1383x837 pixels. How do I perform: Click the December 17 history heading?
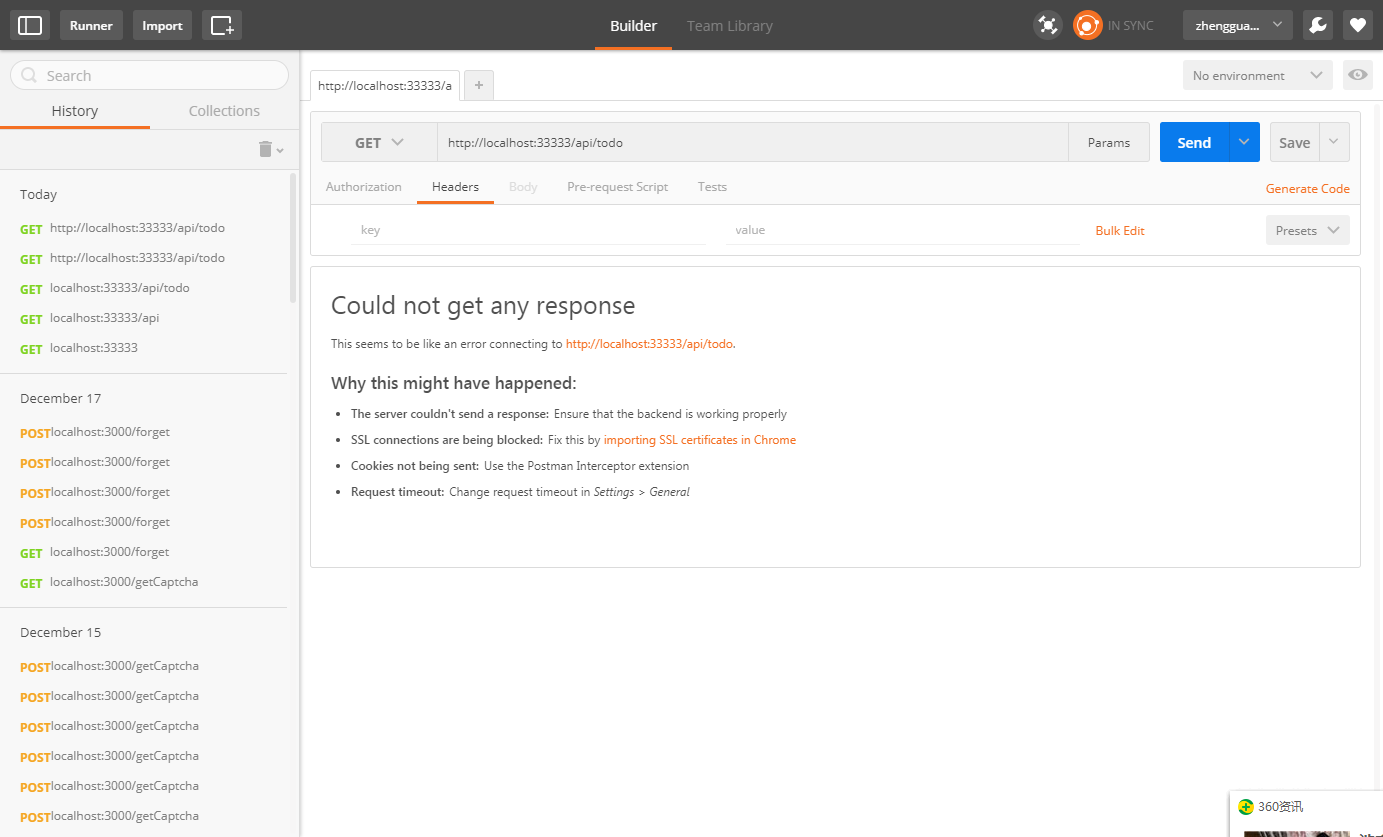[x=61, y=399]
